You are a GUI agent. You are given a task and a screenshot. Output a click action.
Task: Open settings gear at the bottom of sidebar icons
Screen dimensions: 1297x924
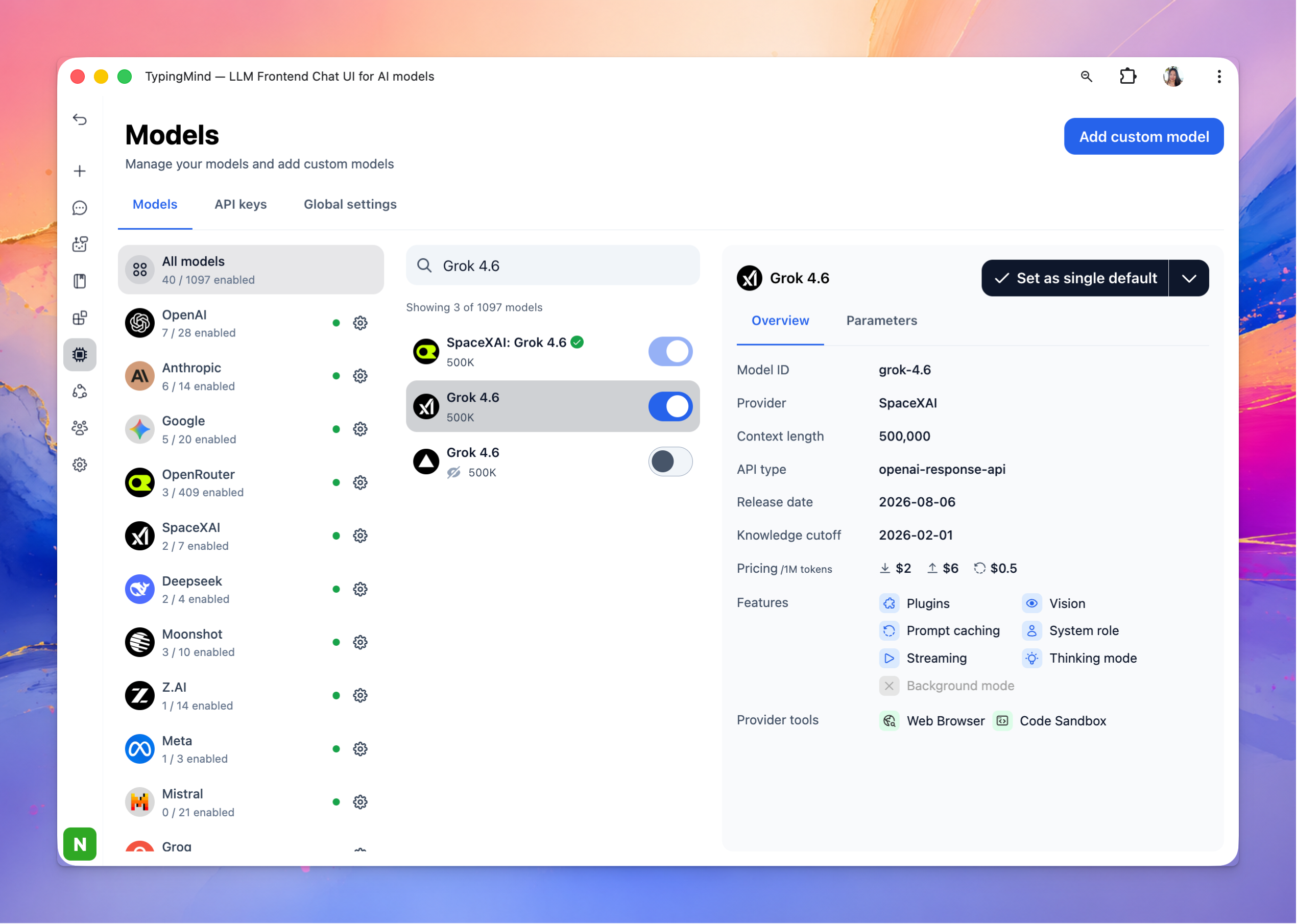(x=80, y=465)
